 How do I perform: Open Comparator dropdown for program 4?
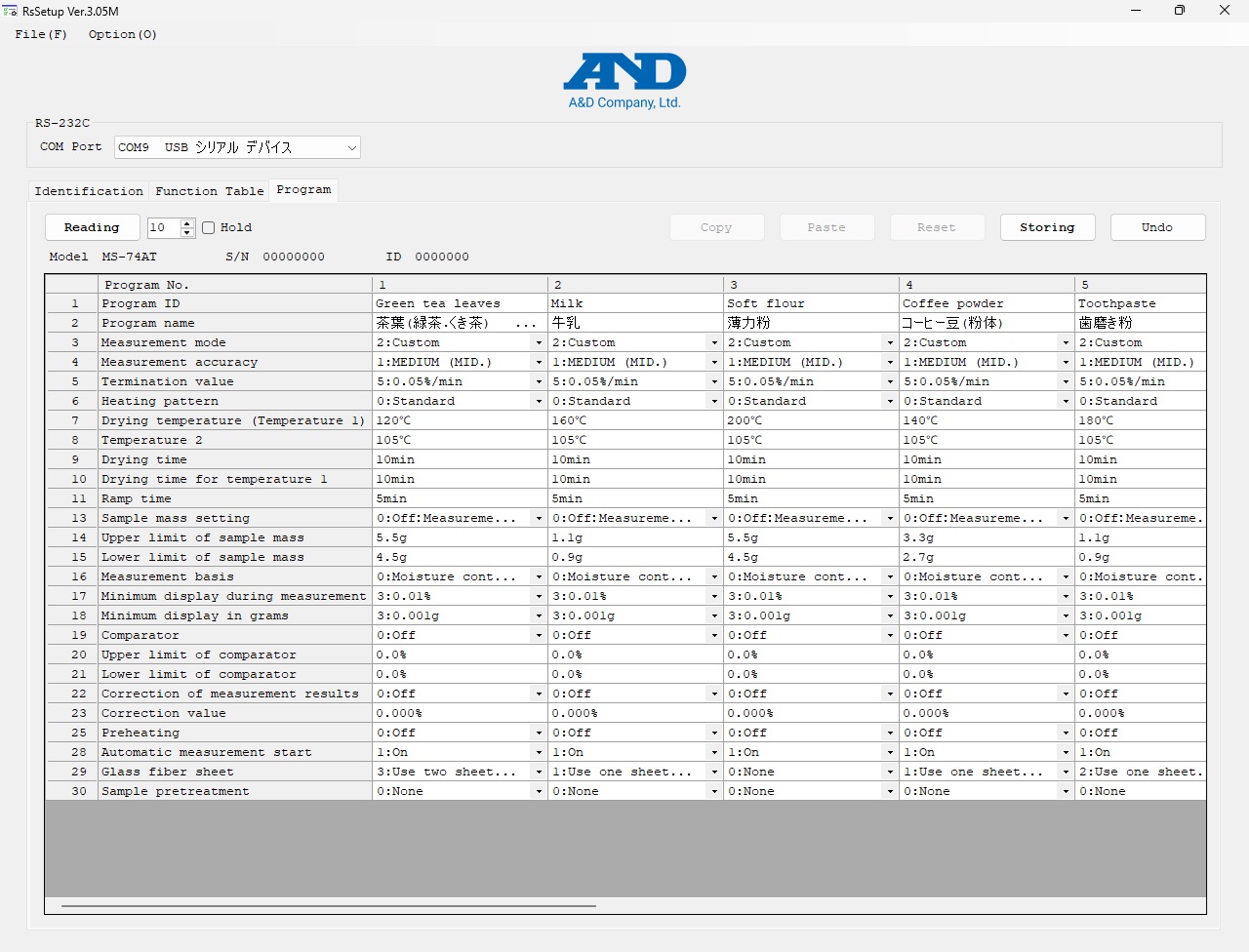[x=1066, y=636]
